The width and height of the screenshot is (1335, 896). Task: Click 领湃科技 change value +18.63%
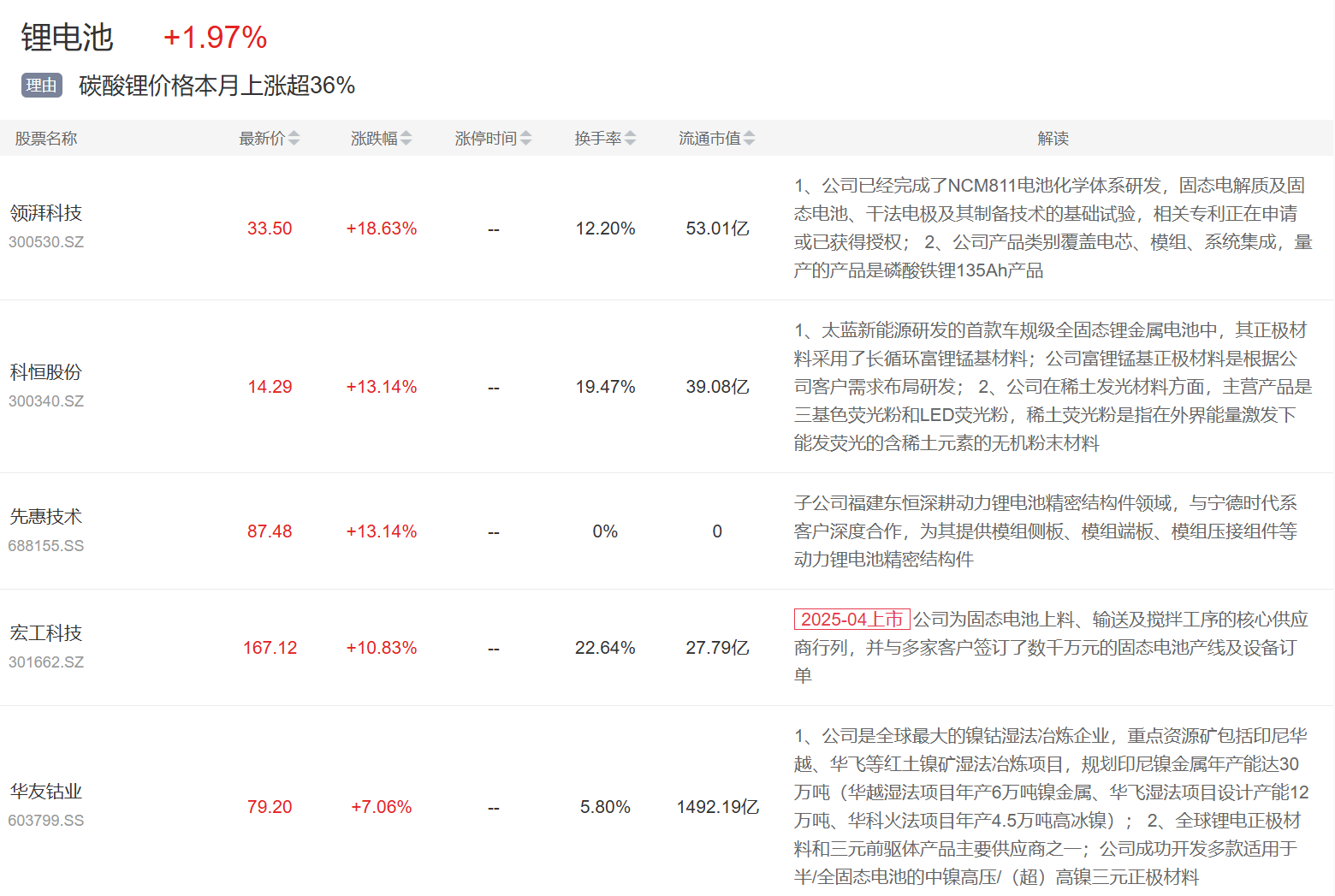(381, 228)
